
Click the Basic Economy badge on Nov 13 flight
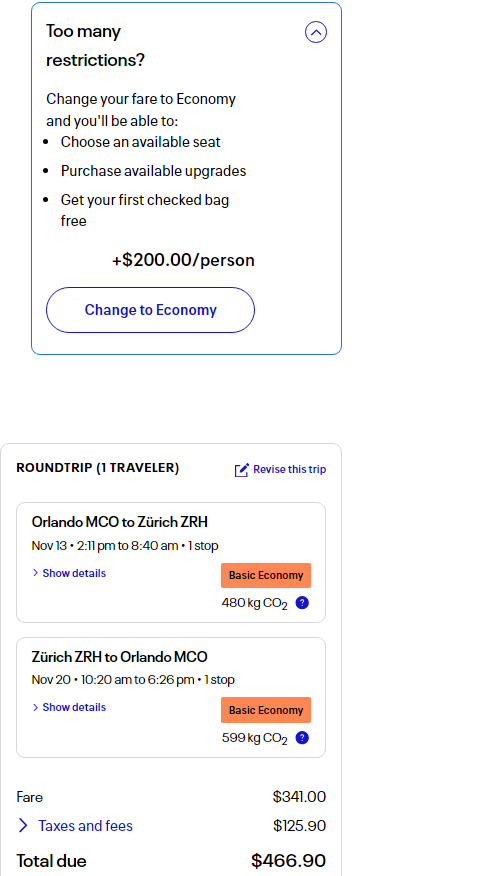pyautogui.click(x=266, y=575)
